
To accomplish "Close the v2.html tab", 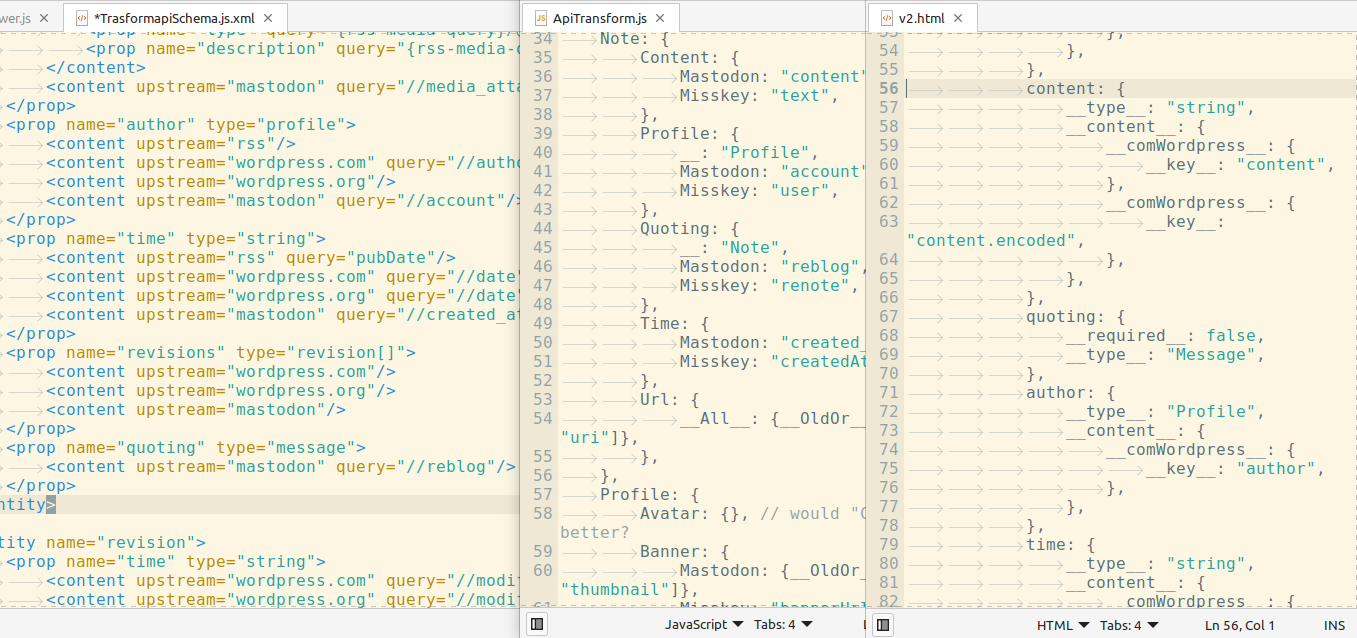I will [958, 18].
